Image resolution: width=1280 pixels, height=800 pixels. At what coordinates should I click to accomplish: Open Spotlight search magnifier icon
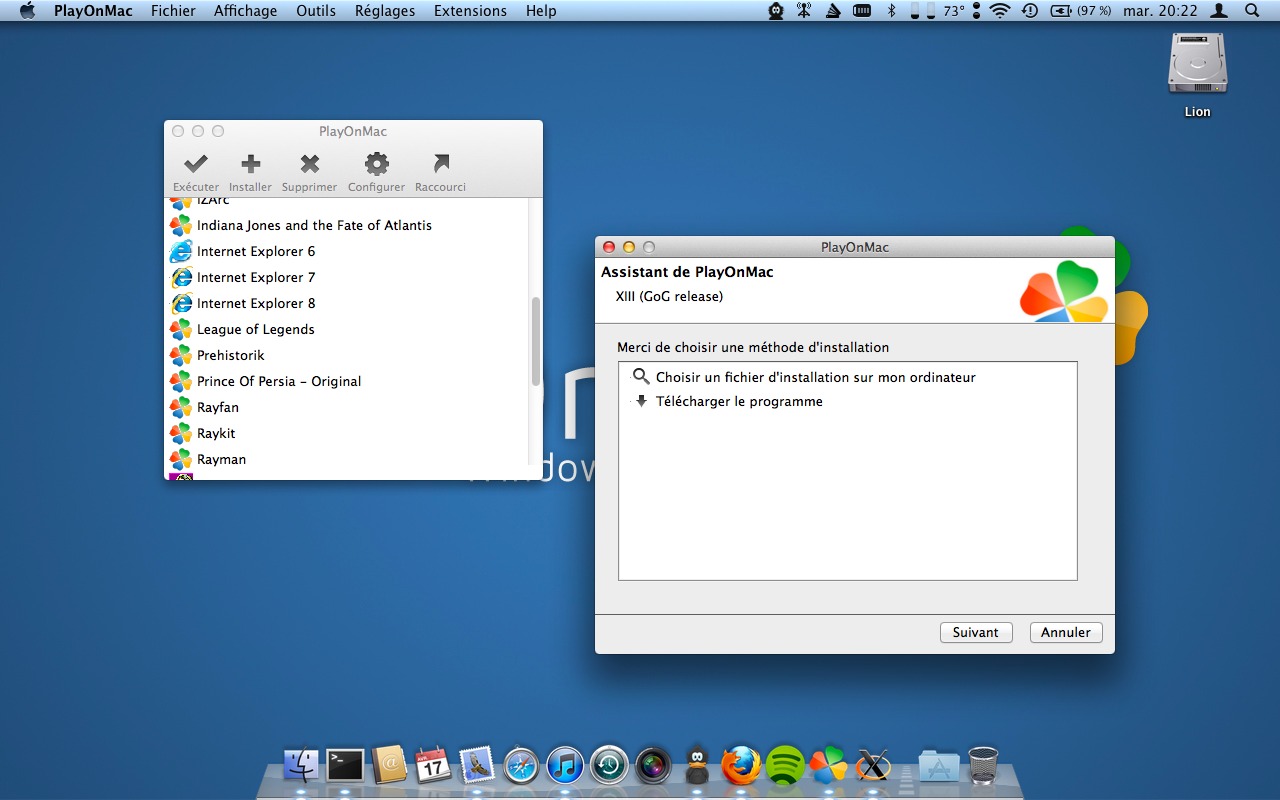(x=1252, y=11)
